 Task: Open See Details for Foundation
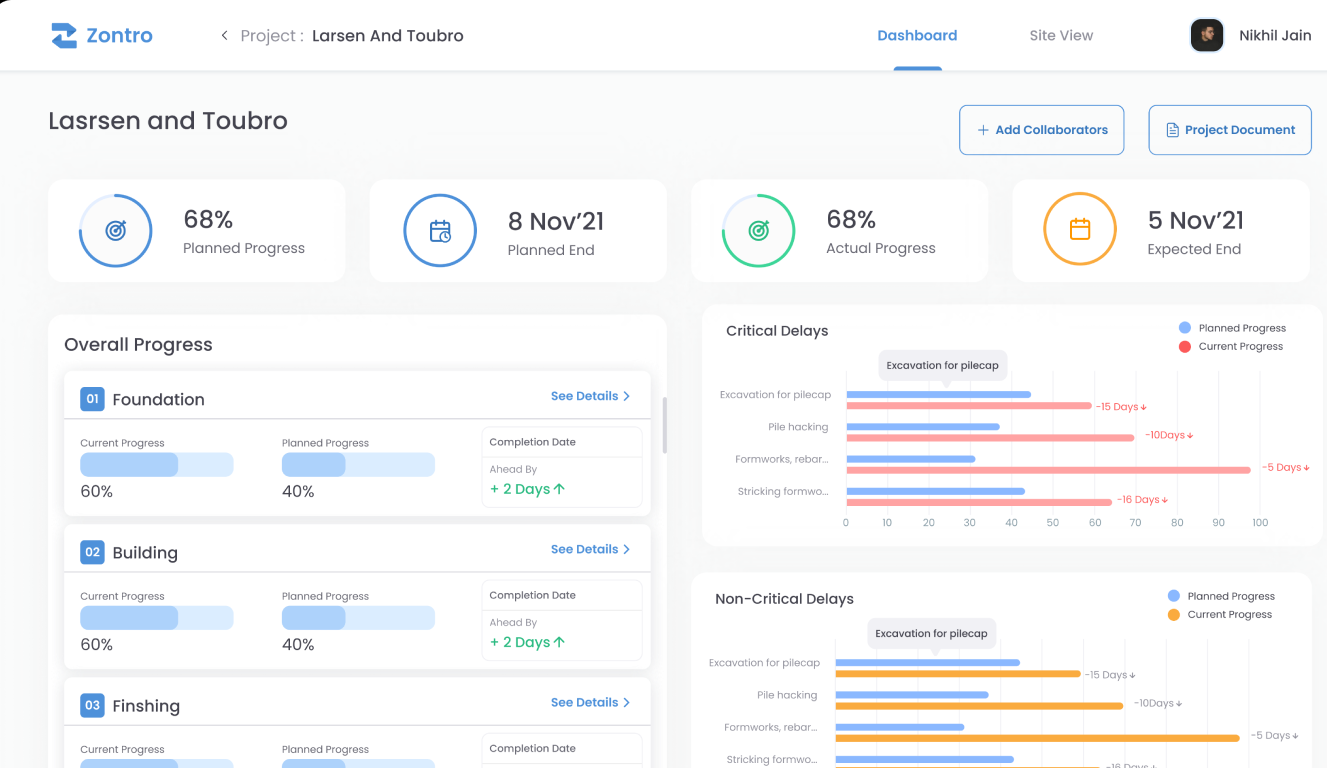pyautogui.click(x=590, y=396)
